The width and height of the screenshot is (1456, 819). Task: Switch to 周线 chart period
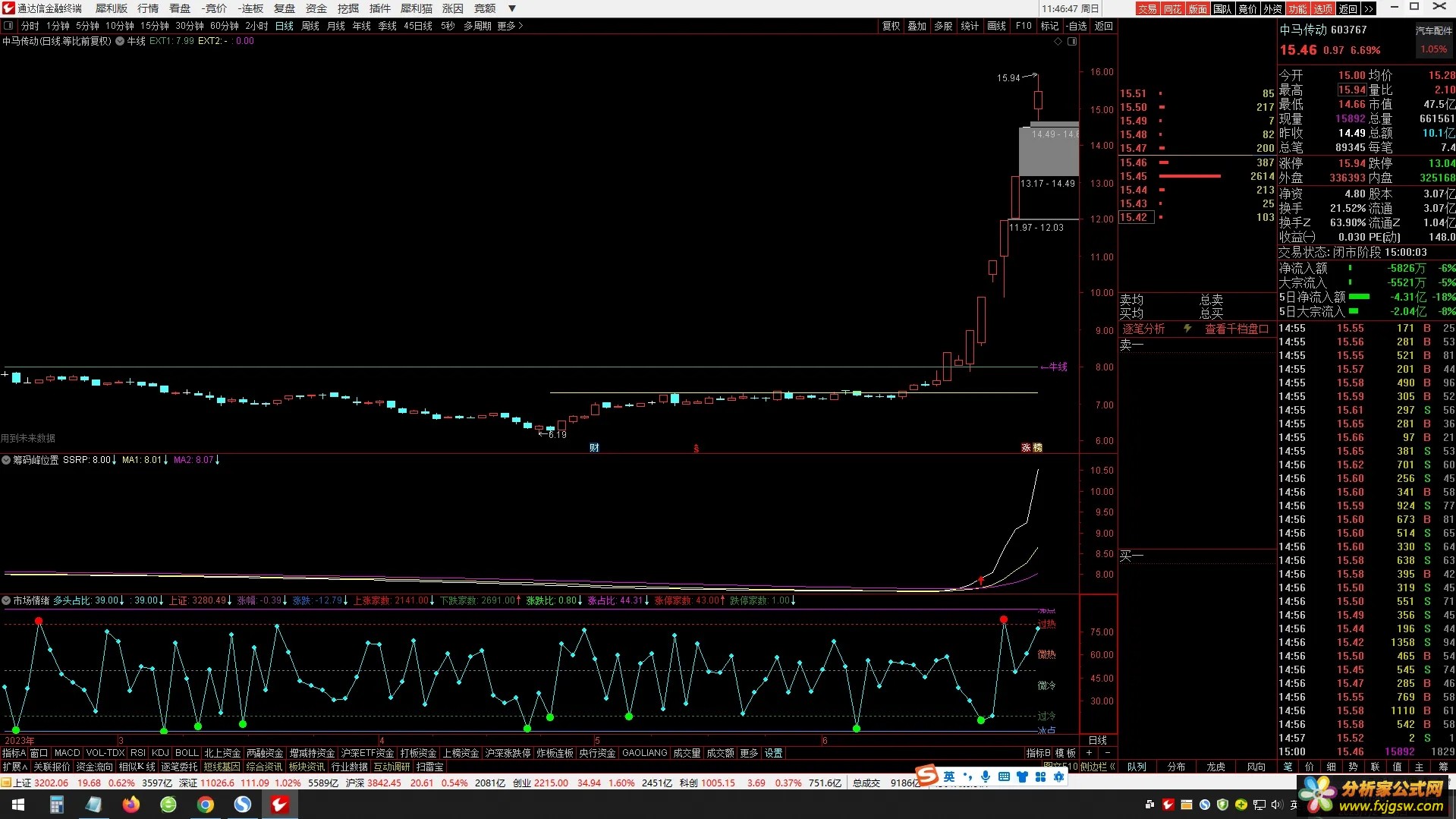coord(310,26)
